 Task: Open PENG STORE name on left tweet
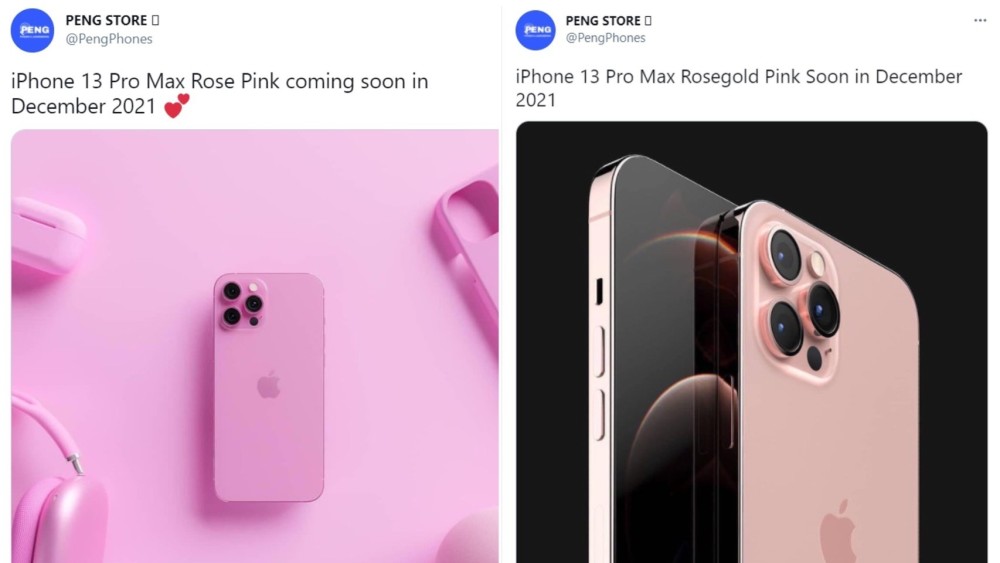(x=107, y=20)
